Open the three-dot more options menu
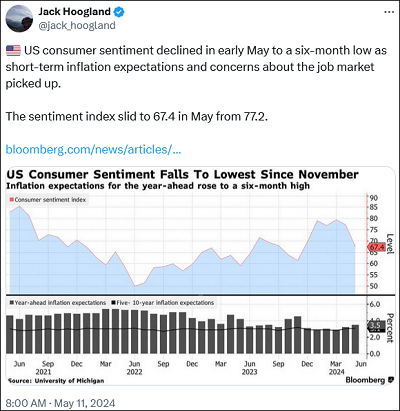 [389, 12]
